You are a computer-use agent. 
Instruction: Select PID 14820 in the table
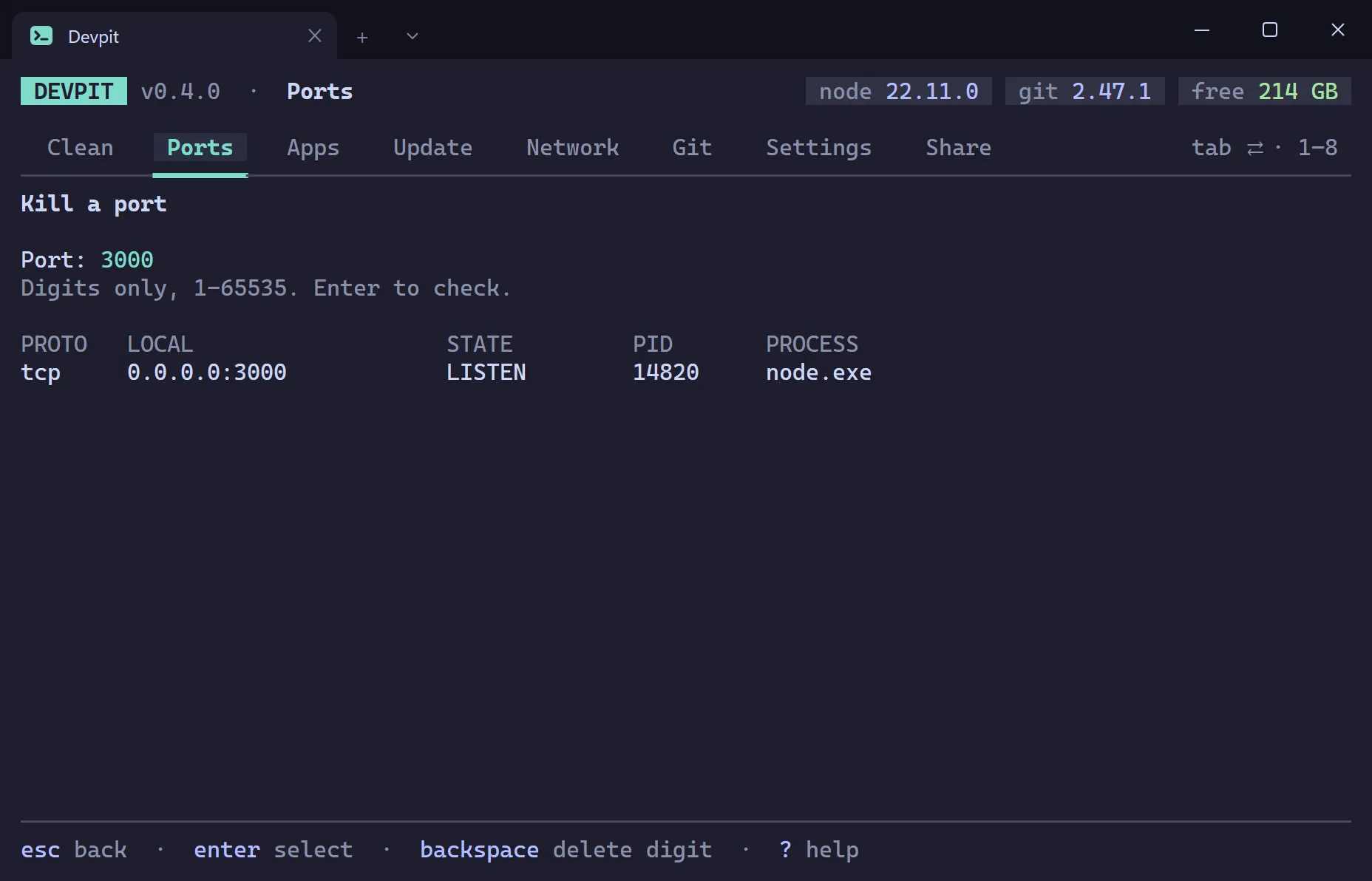point(666,373)
